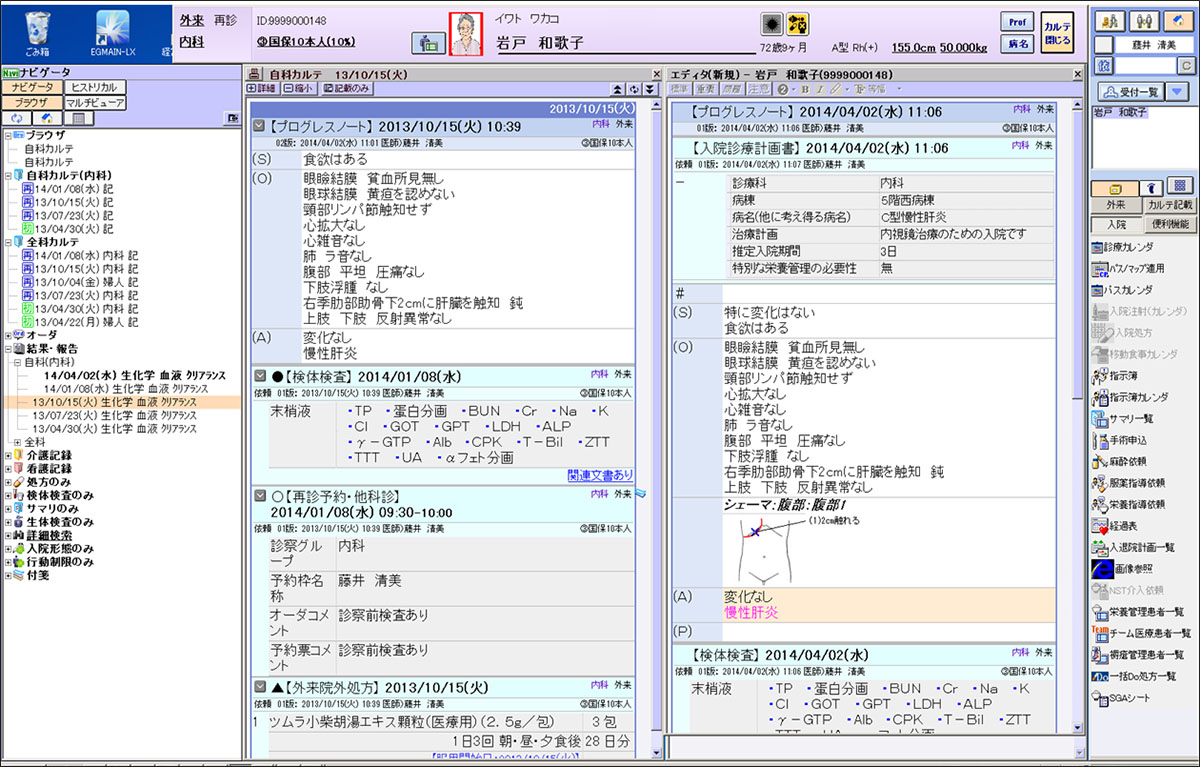
Task: Click the patient photo thumbnail
Action: (x=465, y=33)
